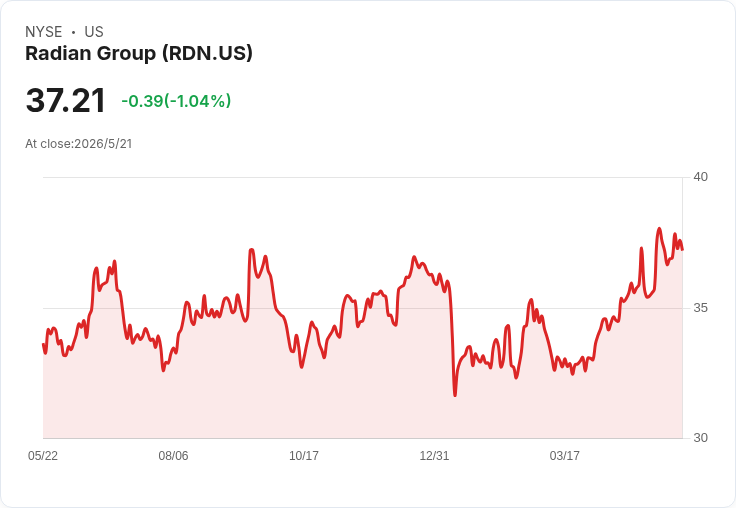Click the At close:2026/5/21 timestamp
Screen dimensions: 736x508
point(78,144)
